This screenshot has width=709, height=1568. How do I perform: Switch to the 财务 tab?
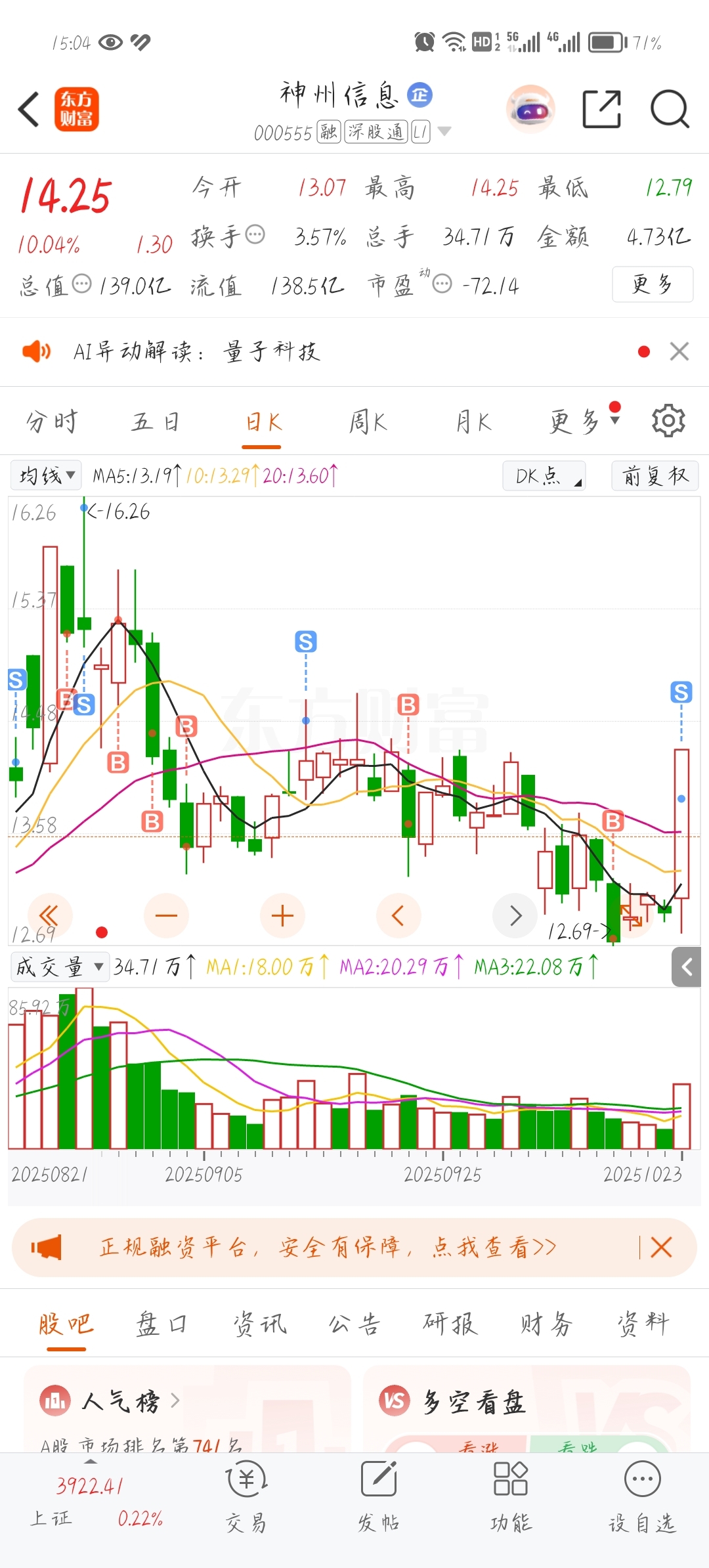[546, 1324]
